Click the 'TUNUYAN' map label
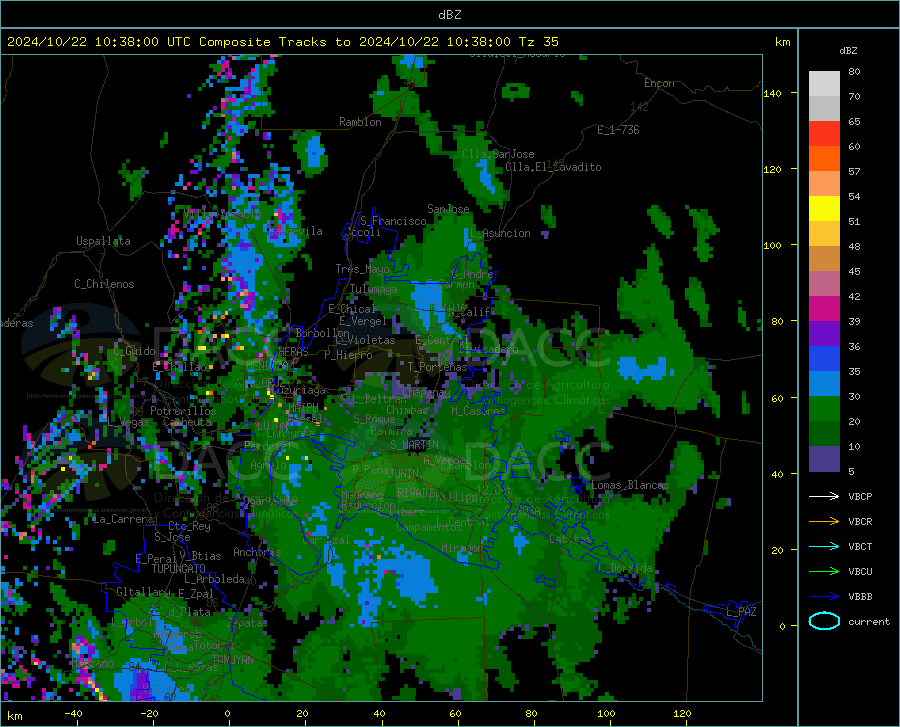The width and height of the screenshot is (900, 727). coord(233,660)
